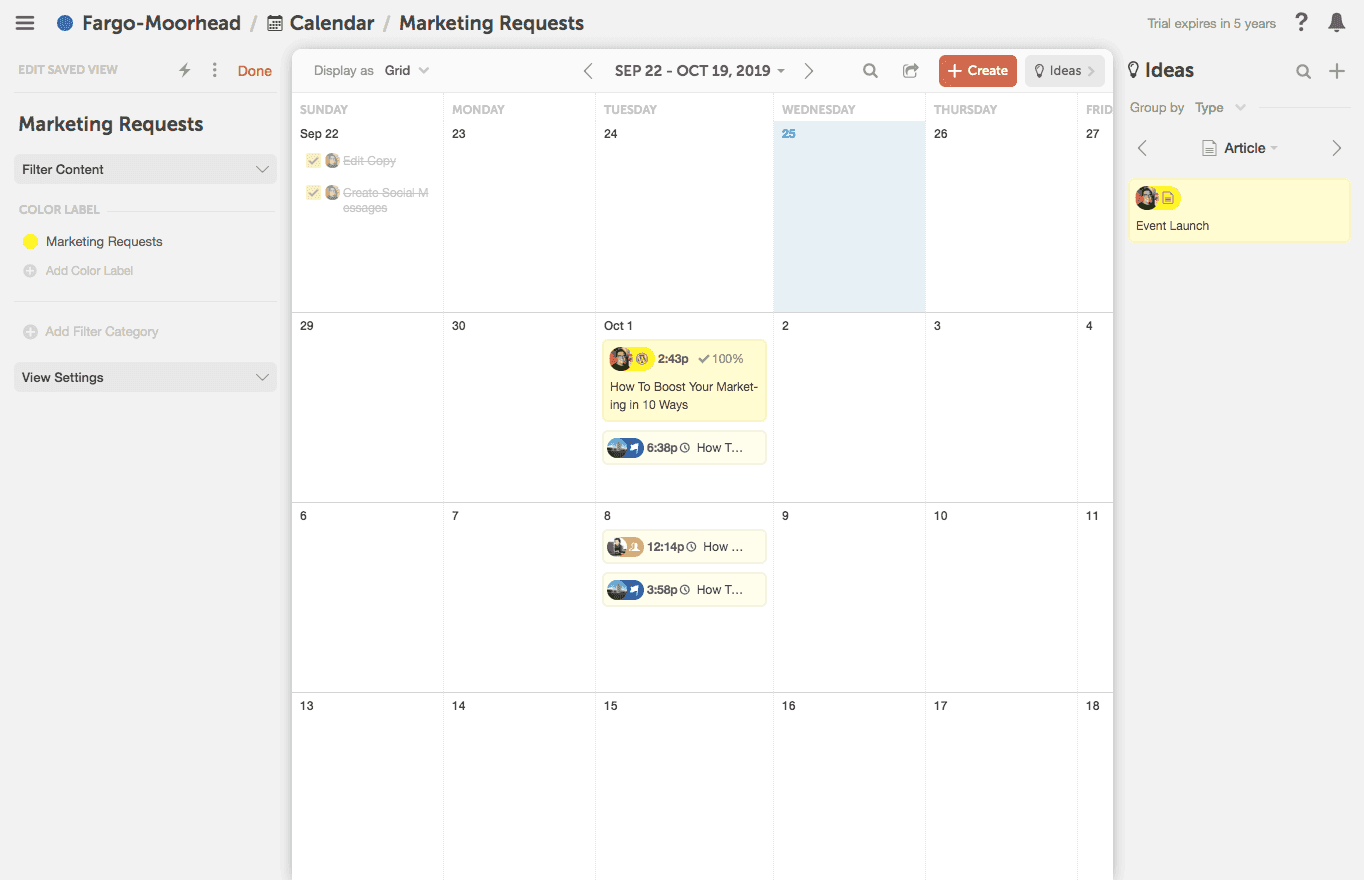Open the help question mark
1364x880 pixels.
pos(1301,22)
